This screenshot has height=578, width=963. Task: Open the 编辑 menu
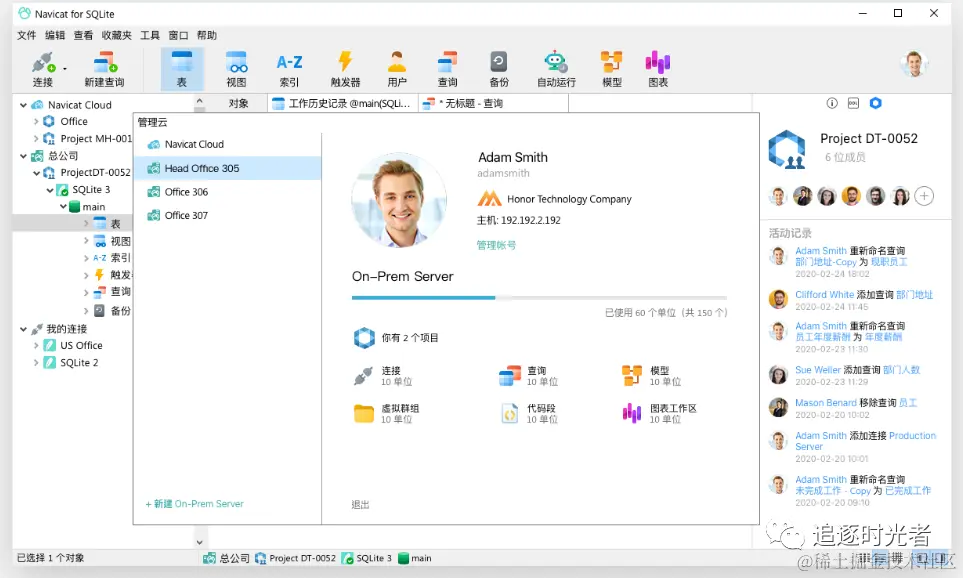55,35
